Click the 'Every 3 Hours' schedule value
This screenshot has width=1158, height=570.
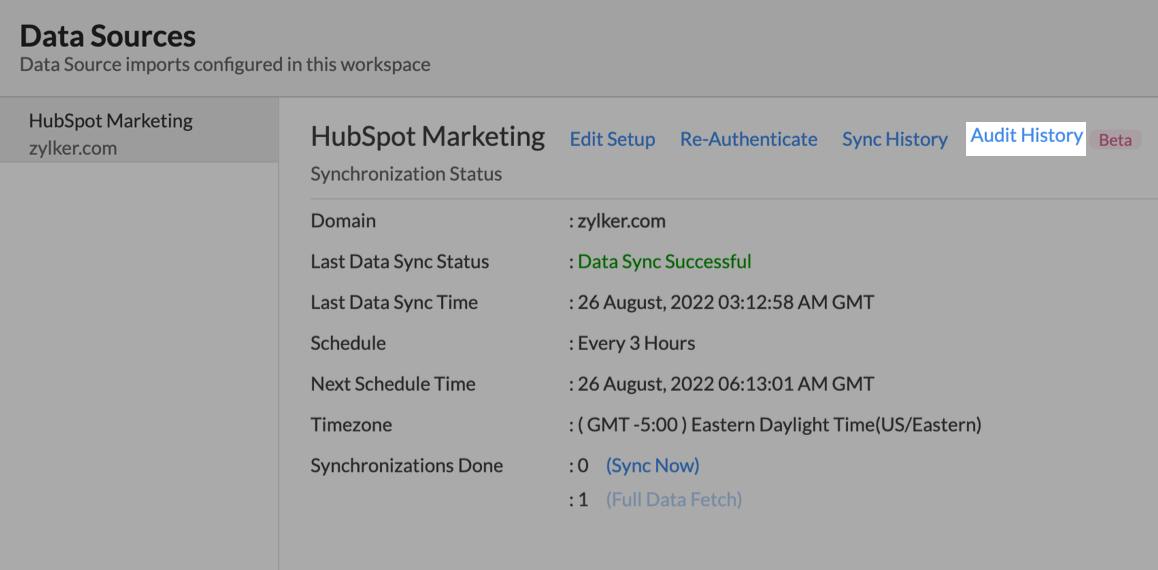pyautogui.click(x=636, y=343)
